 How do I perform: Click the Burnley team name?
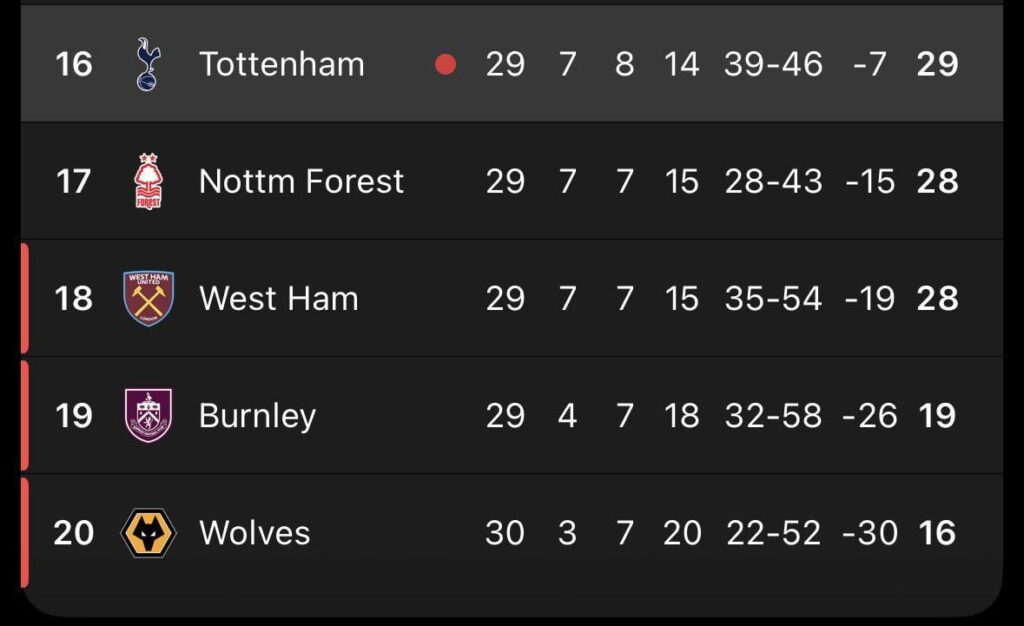tap(256, 415)
